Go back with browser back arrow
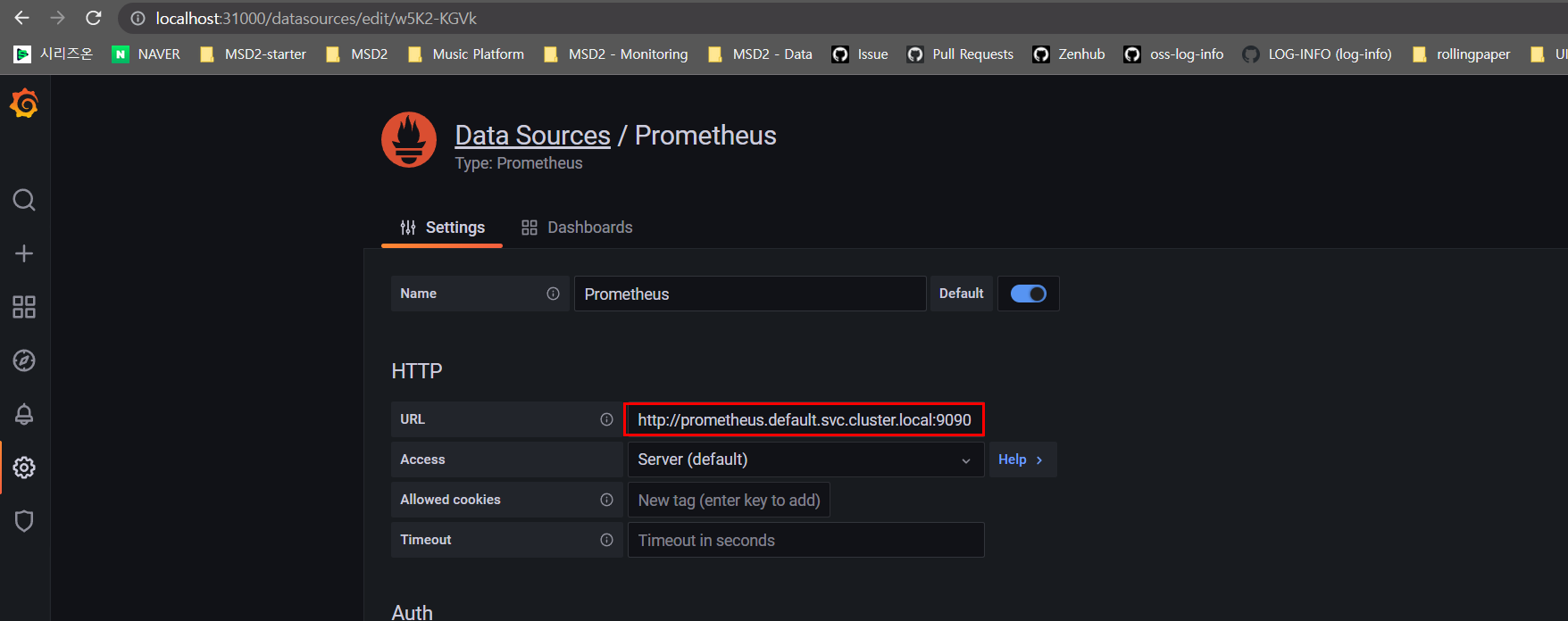The image size is (1568, 621). (22, 18)
